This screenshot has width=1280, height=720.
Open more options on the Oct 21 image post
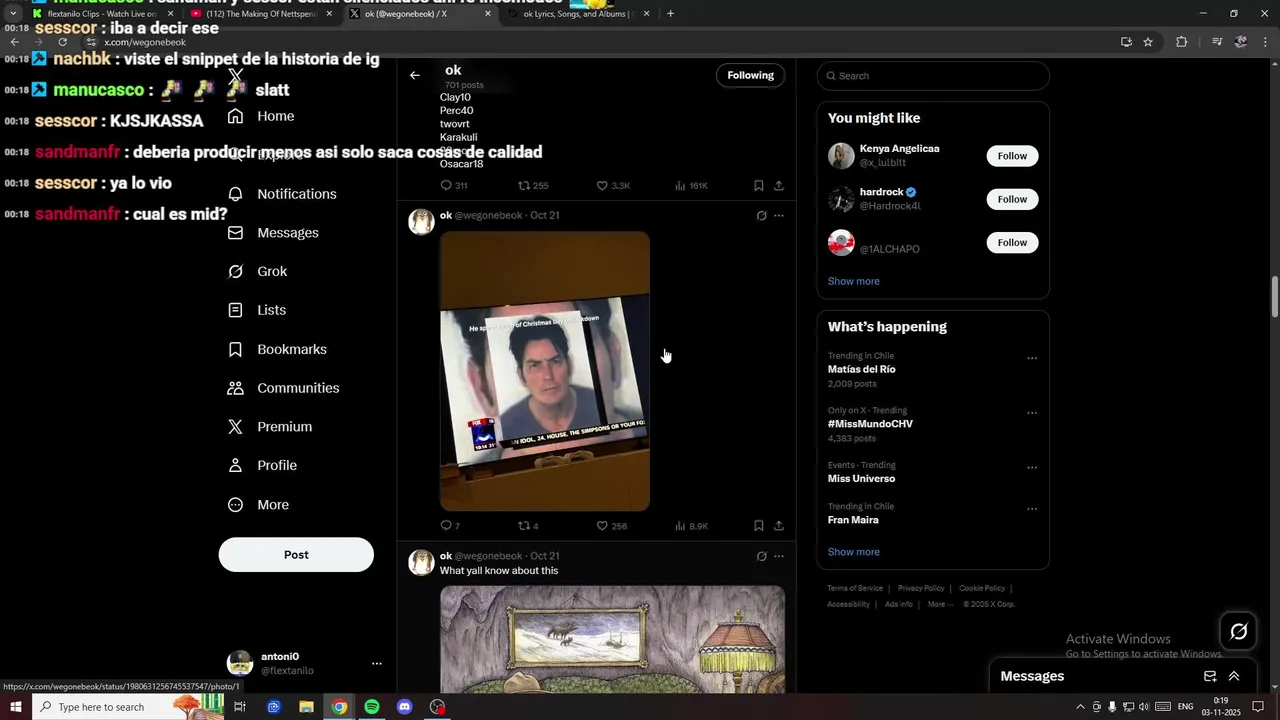tap(779, 216)
